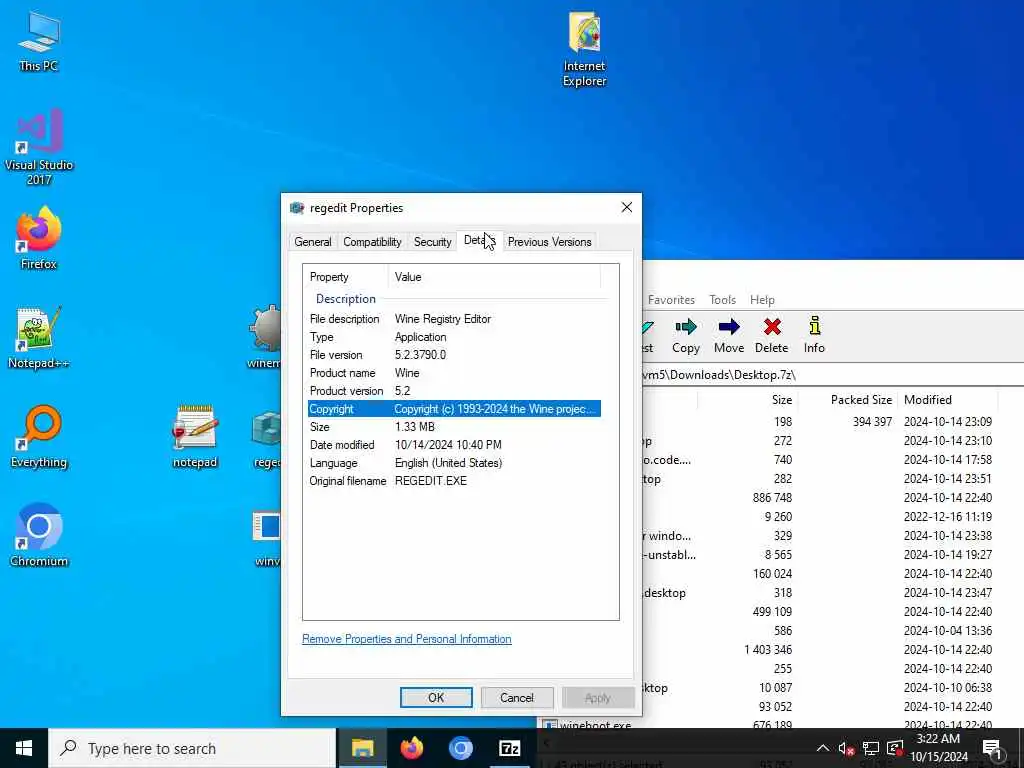Click OK in regedit Properties
1024x768 pixels.
436,697
